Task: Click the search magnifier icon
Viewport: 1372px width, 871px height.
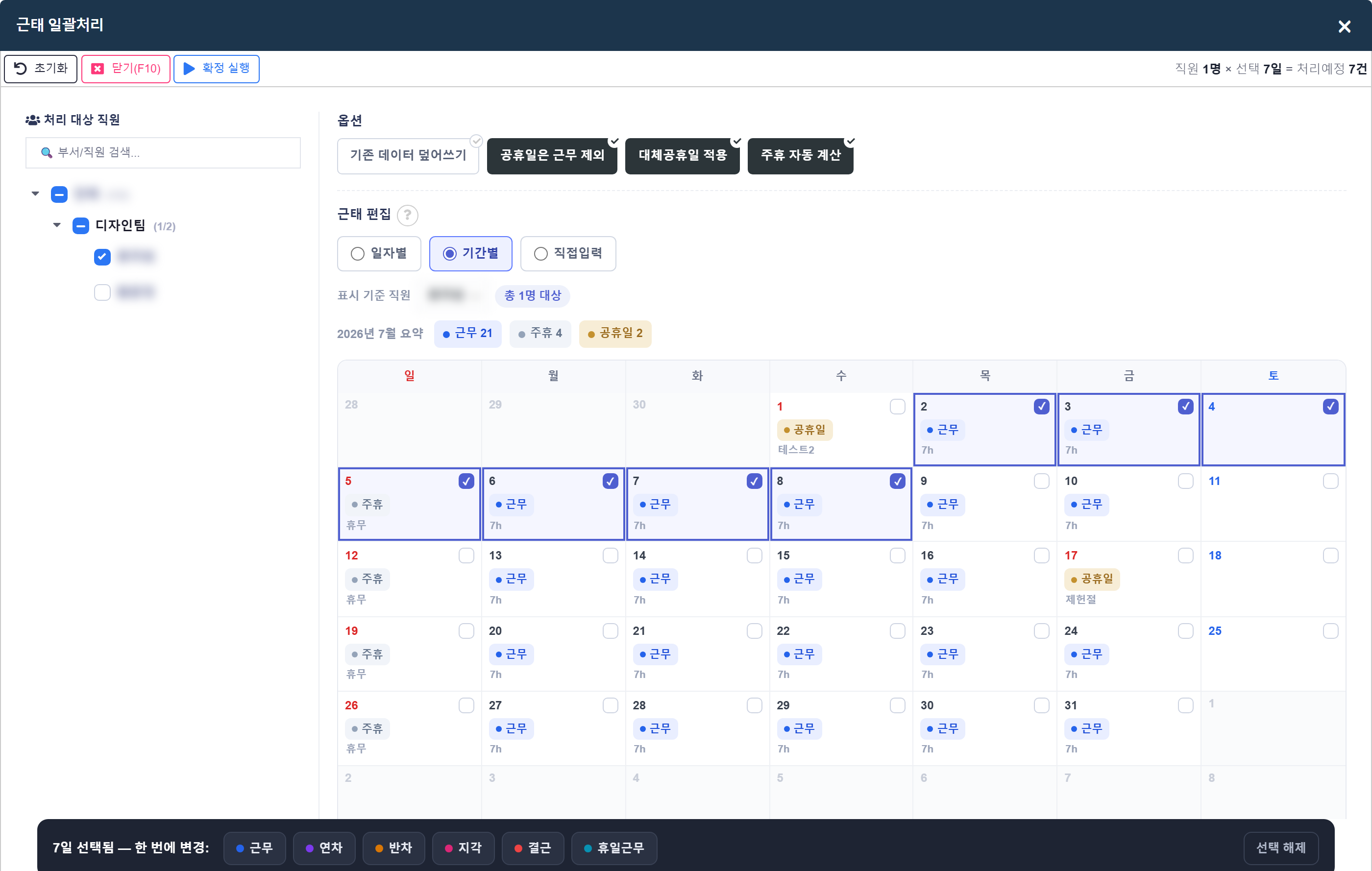Action: pyautogui.click(x=46, y=152)
